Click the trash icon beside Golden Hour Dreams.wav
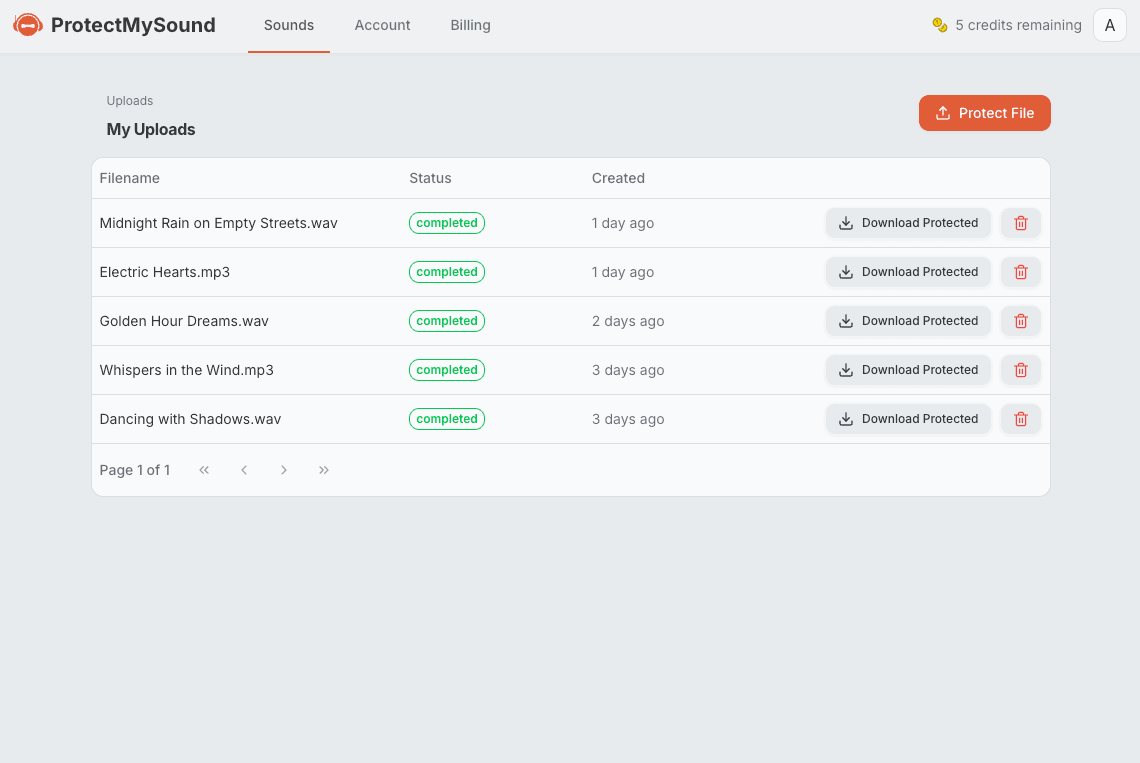 pyautogui.click(x=1020, y=320)
